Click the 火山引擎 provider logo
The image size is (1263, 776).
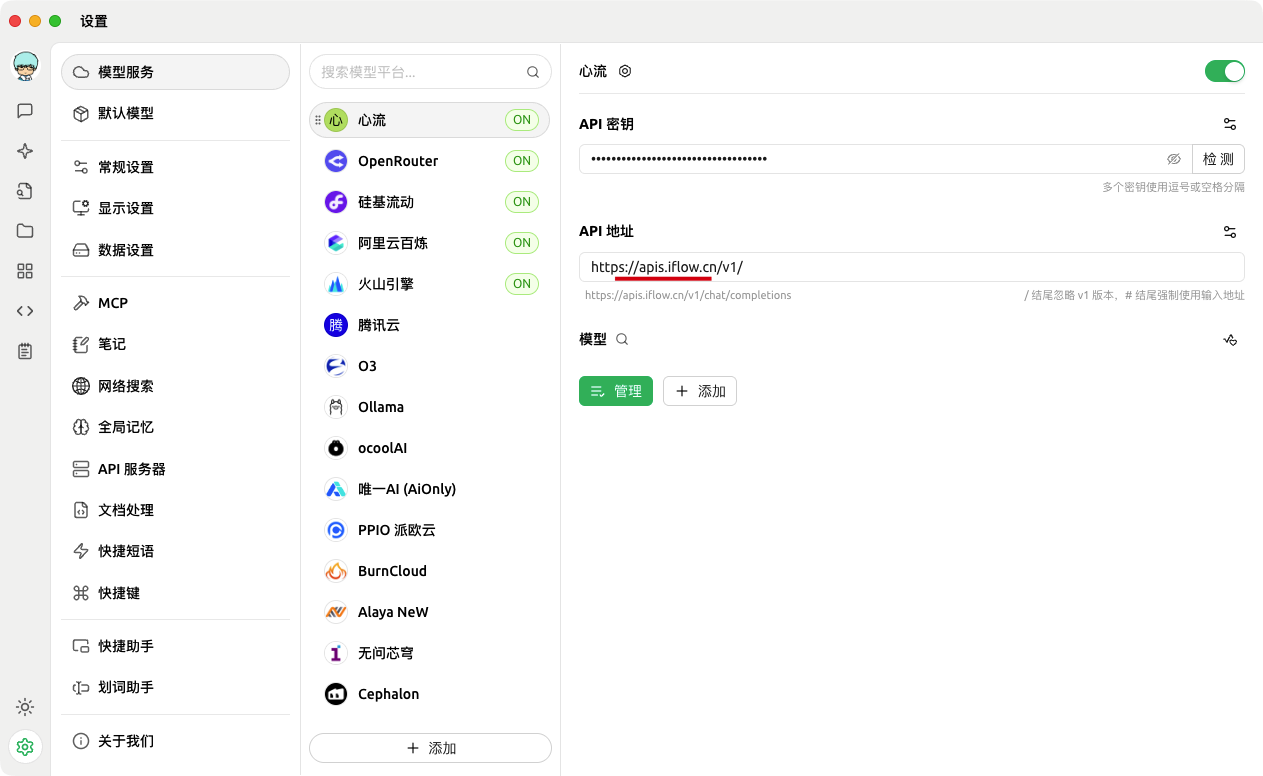pyautogui.click(x=336, y=284)
